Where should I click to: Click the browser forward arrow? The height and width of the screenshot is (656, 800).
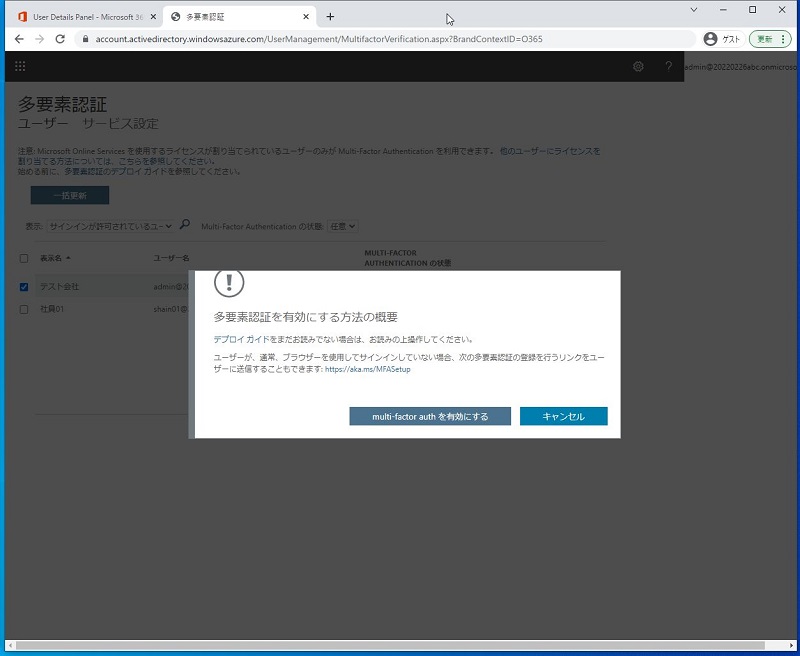40,39
